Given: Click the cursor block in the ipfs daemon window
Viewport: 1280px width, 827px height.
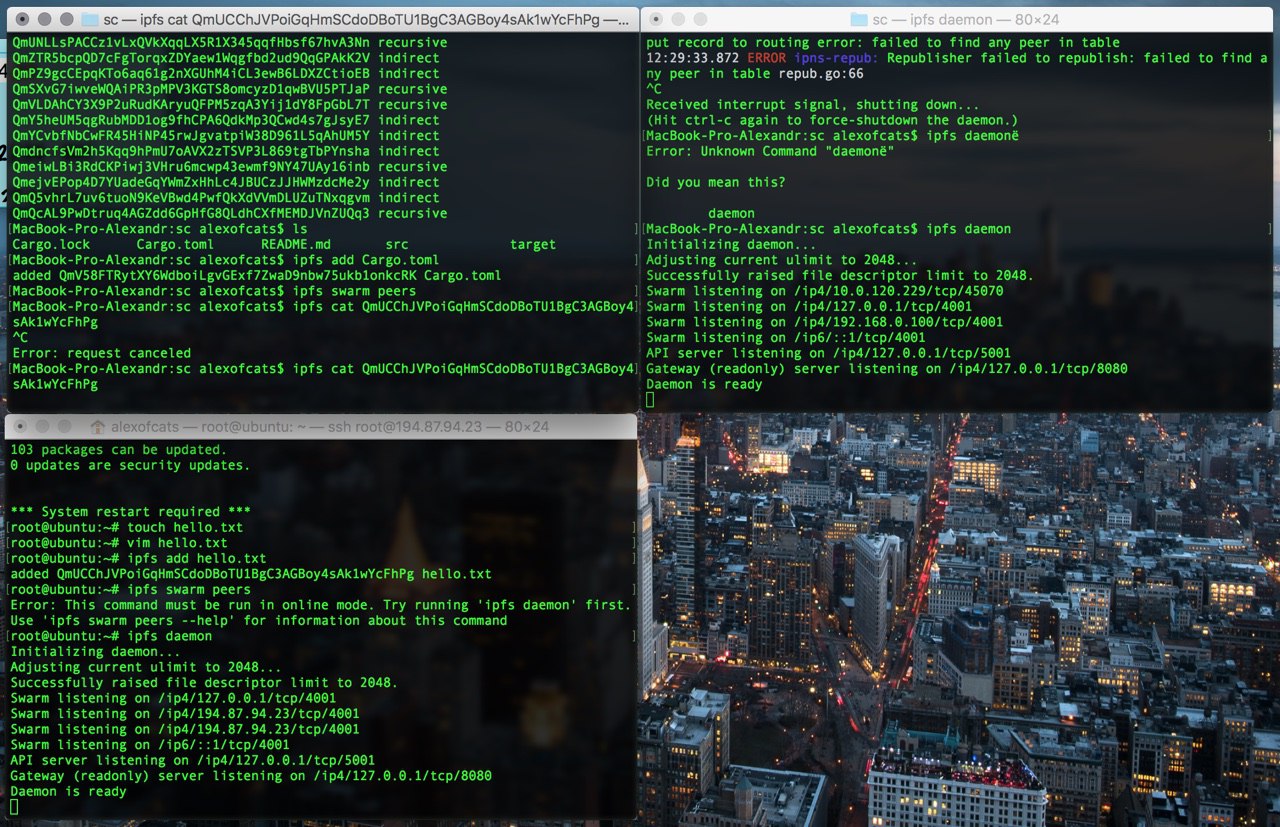Looking at the screenshot, I should click(650, 400).
